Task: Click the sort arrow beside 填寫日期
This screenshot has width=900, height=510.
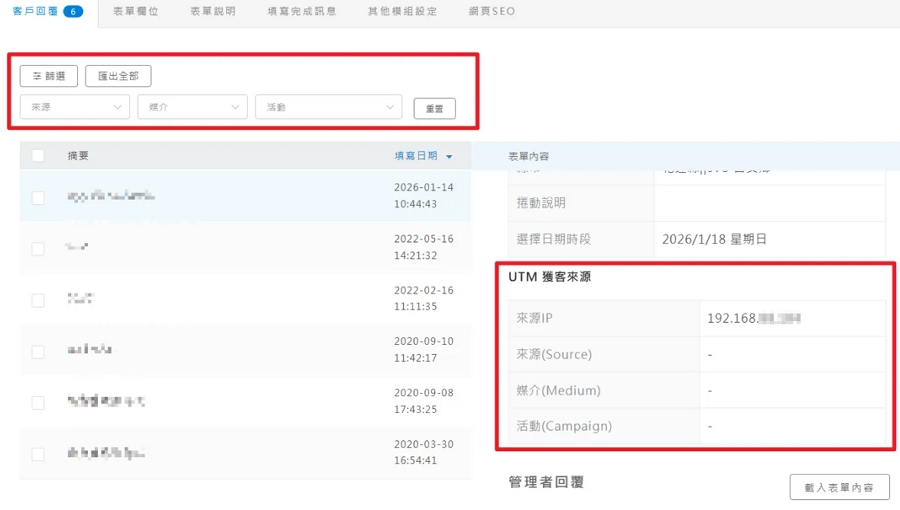Action: pyautogui.click(x=449, y=157)
